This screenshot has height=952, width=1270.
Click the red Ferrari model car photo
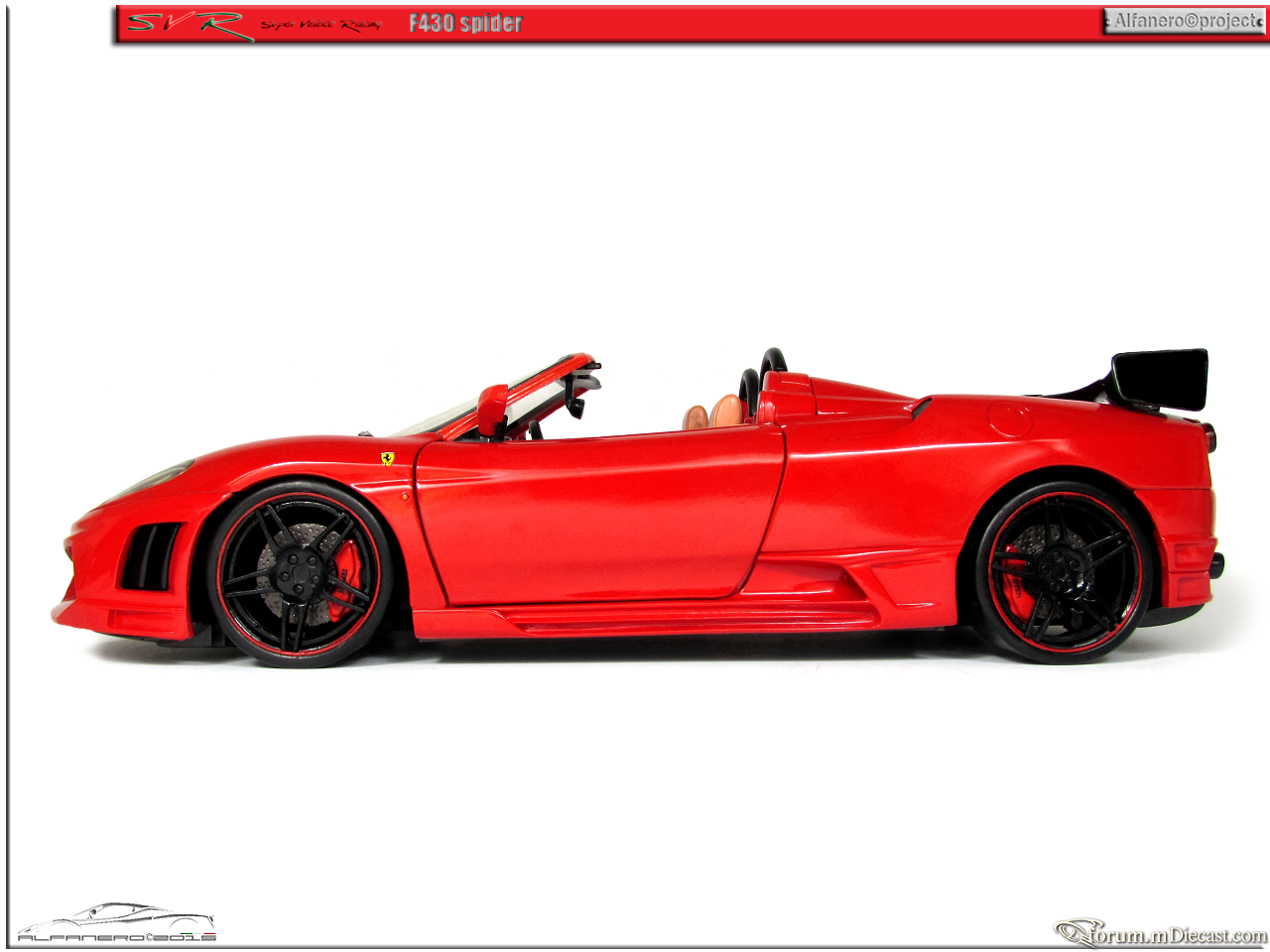pos(638,506)
